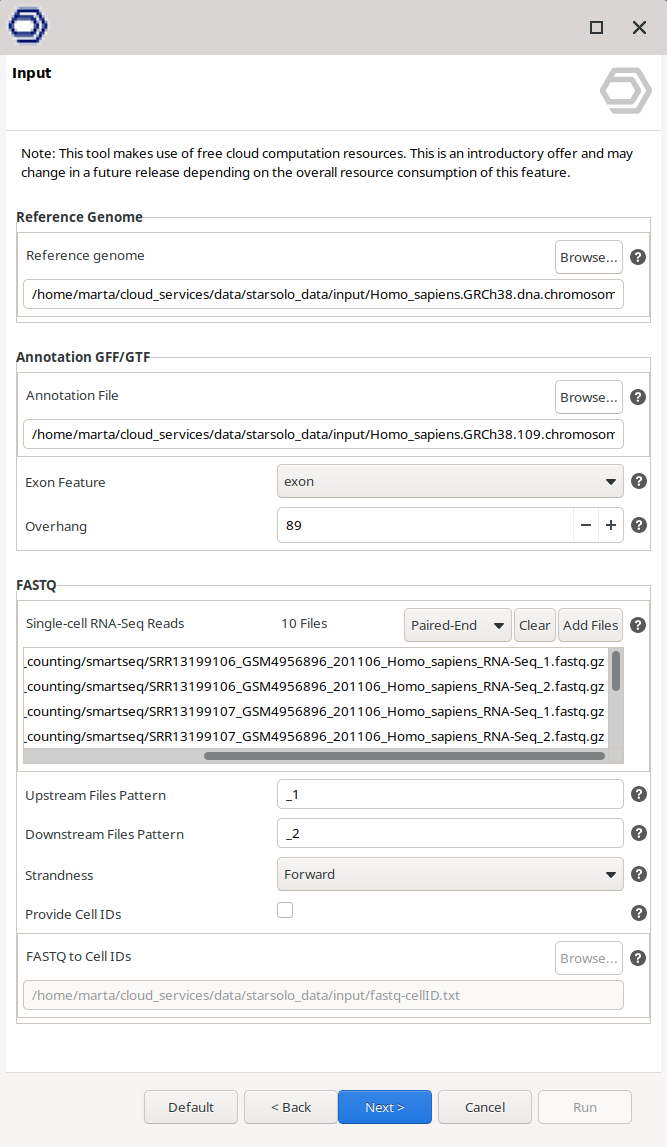Expand the Exon Feature dropdown

(x=450, y=482)
